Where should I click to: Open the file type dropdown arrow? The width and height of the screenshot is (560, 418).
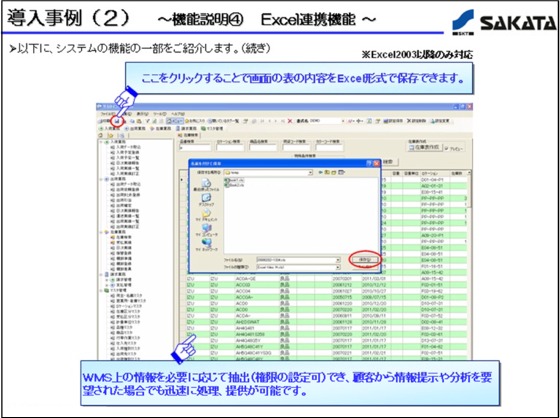click(x=338, y=267)
